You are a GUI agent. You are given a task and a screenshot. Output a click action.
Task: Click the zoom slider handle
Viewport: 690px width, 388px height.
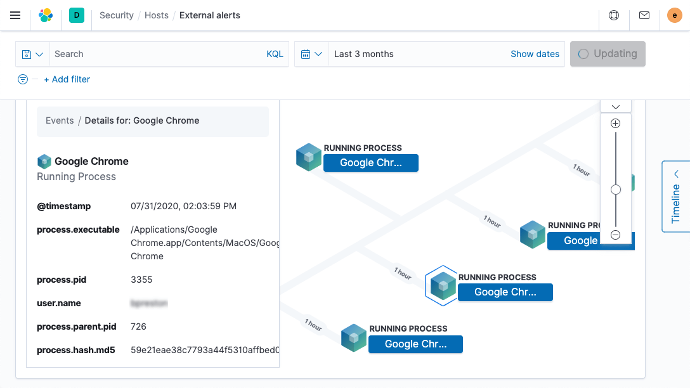616,190
